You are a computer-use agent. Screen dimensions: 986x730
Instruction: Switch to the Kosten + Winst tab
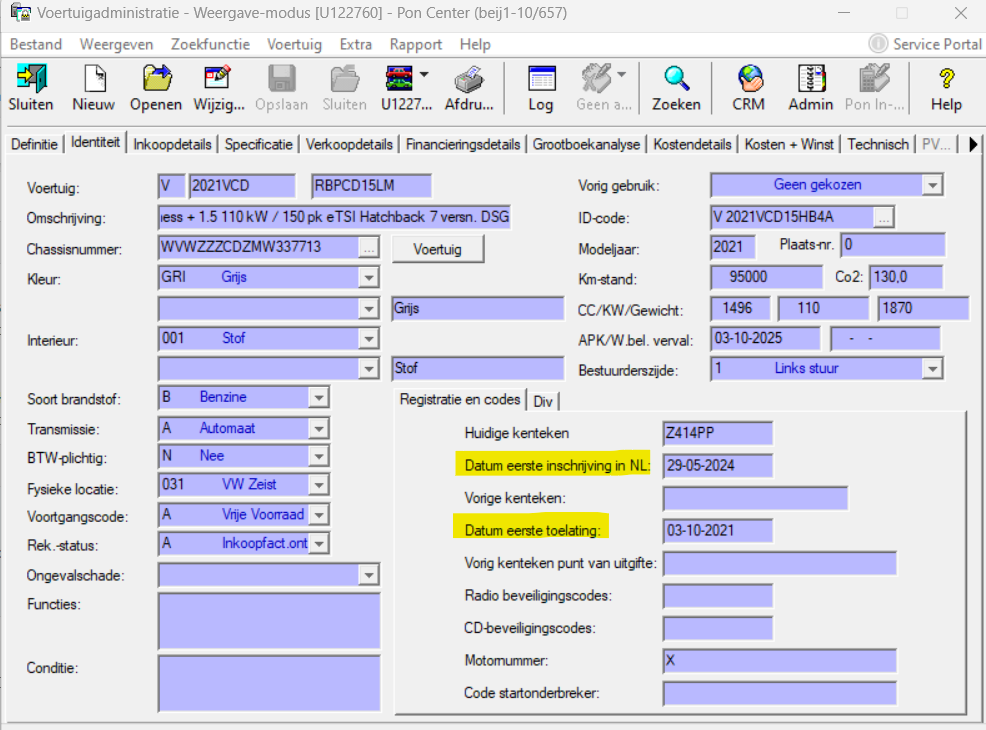pos(789,145)
